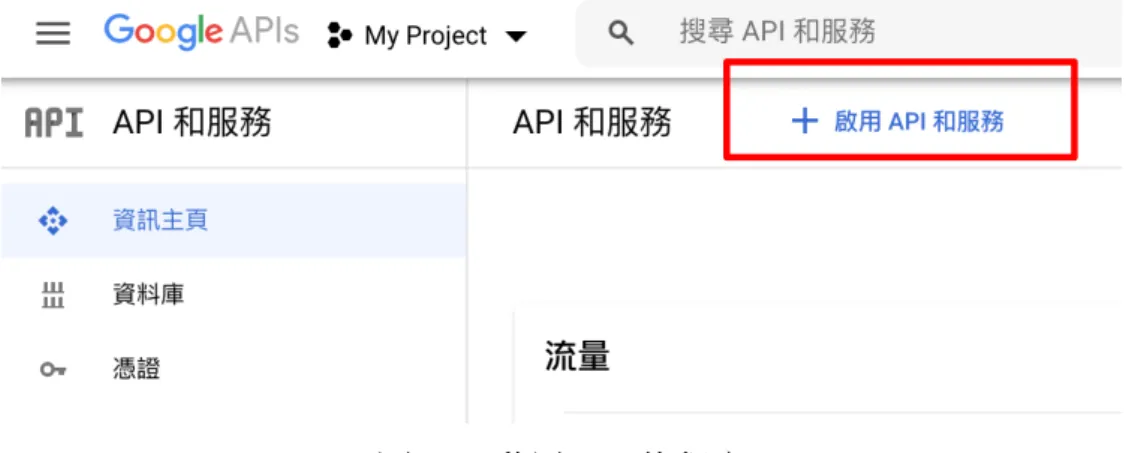Click the project hexagon dots icon
The height and width of the screenshot is (453, 1135).
coord(339,35)
